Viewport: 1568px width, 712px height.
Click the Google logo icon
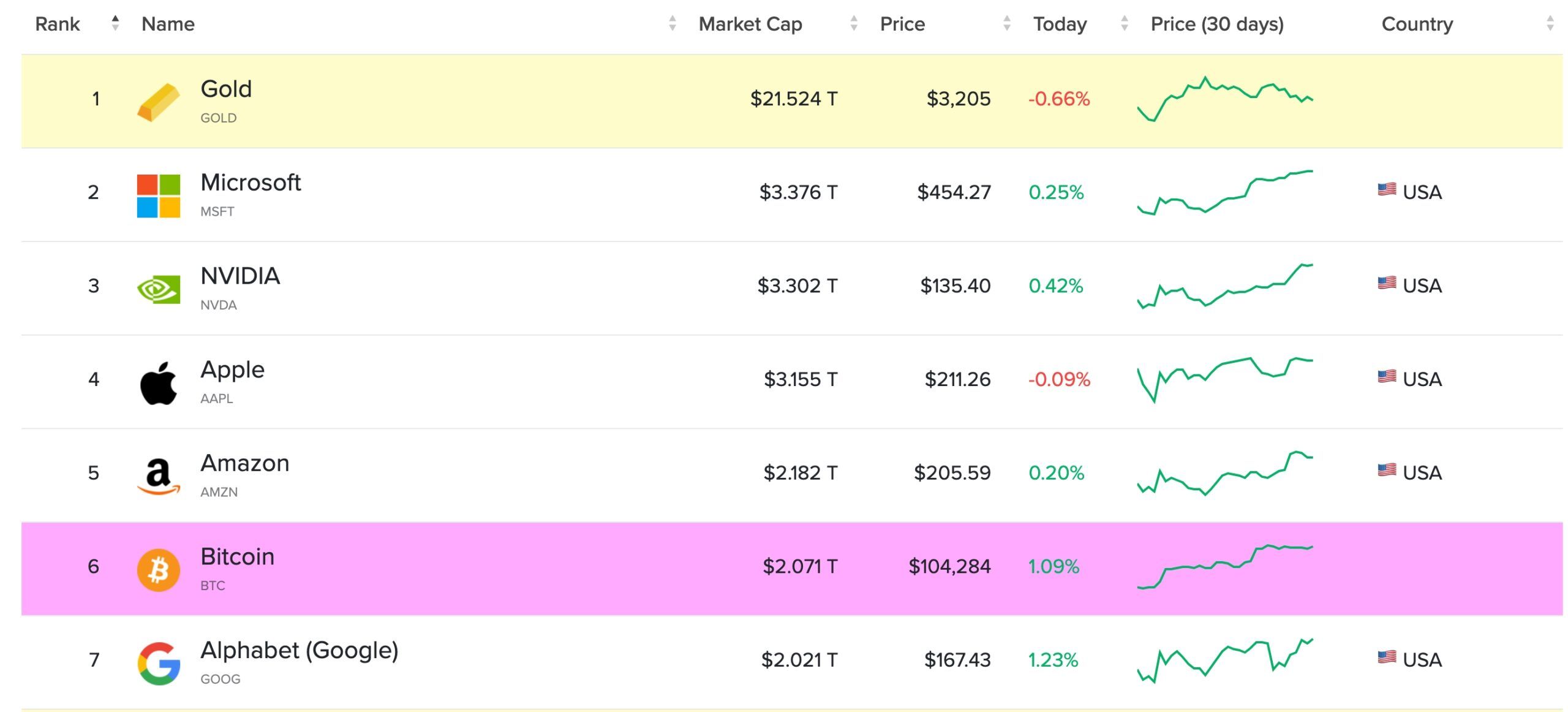click(x=158, y=664)
